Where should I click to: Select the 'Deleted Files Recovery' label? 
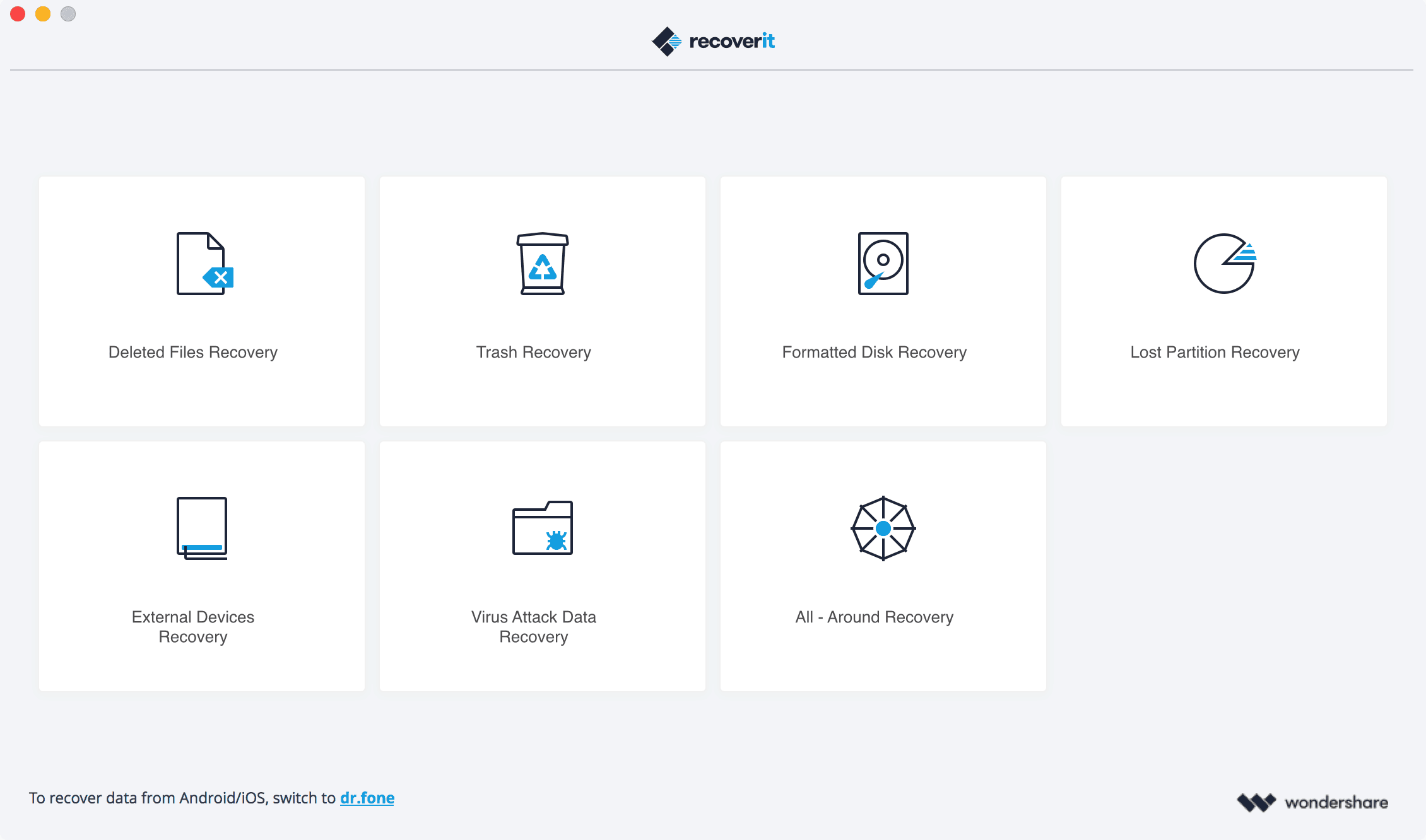pyautogui.click(x=193, y=352)
